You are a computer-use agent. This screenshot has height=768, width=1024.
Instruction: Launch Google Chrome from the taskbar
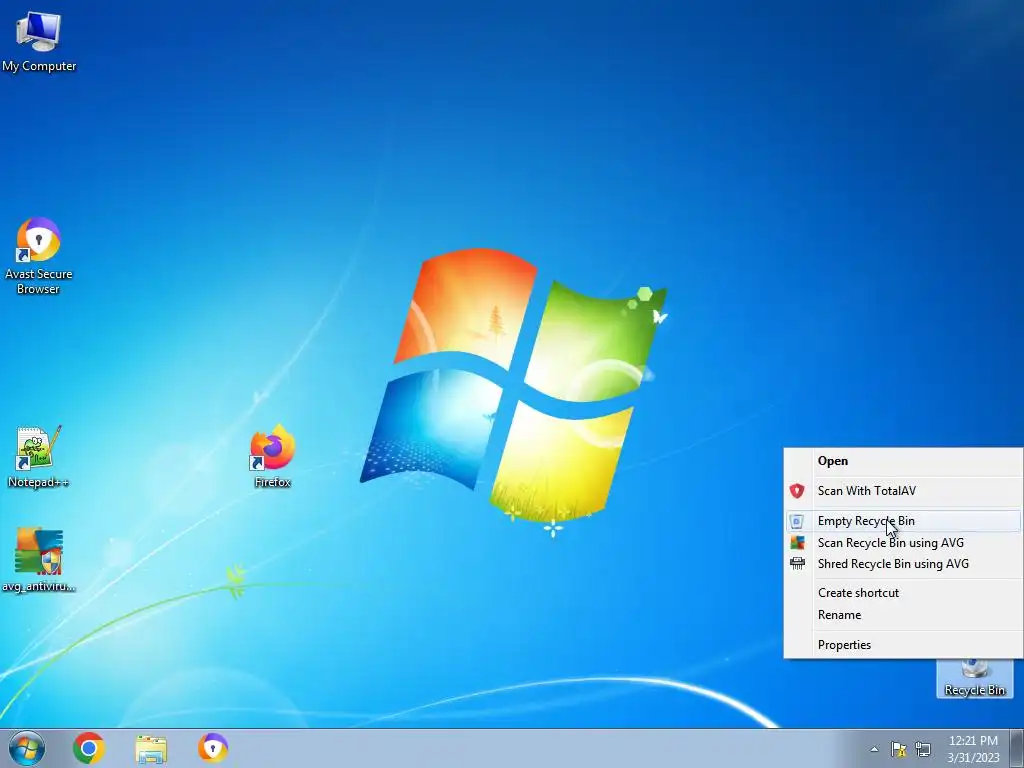(89, 748)
